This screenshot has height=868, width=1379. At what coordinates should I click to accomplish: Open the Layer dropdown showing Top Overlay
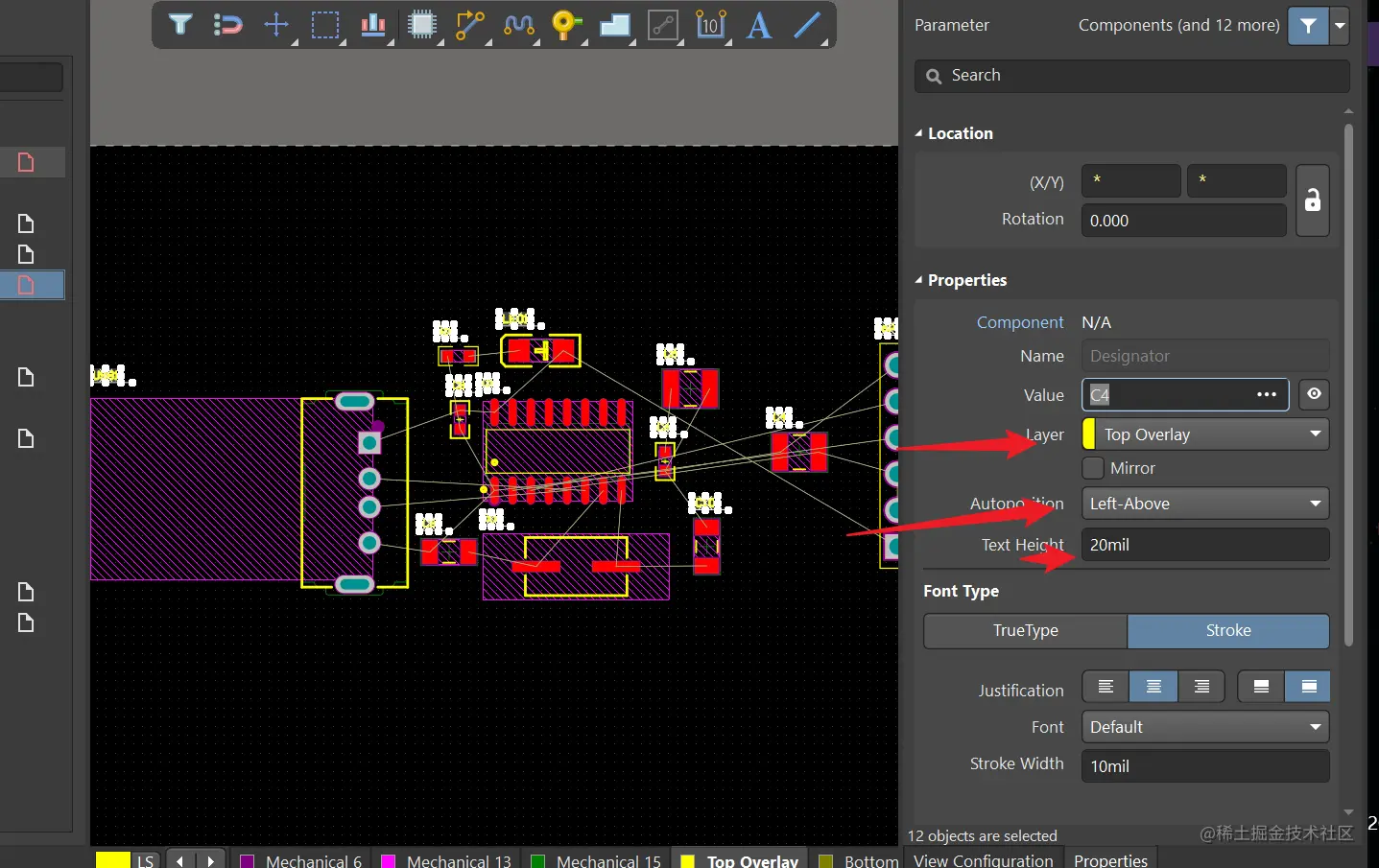1205,434
